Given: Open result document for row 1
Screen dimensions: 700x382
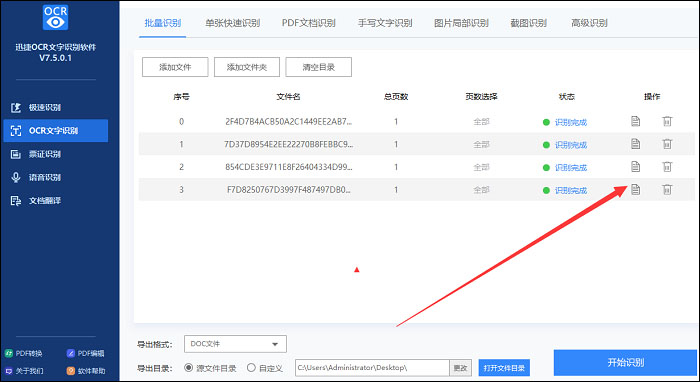Looking at the screenshot, I should (635, 144).
